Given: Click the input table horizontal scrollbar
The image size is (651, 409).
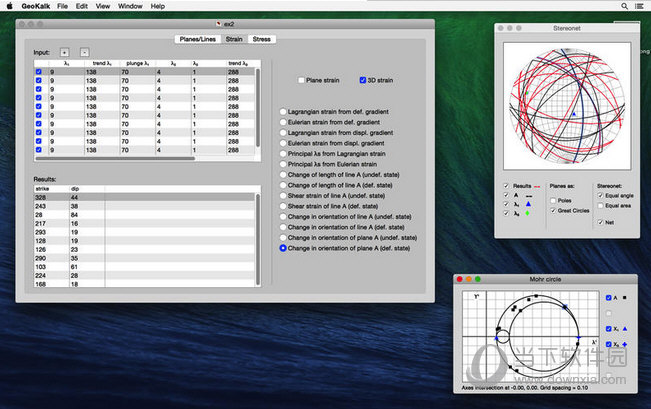Looking at the screenshot, I should (x=115, y=159).
